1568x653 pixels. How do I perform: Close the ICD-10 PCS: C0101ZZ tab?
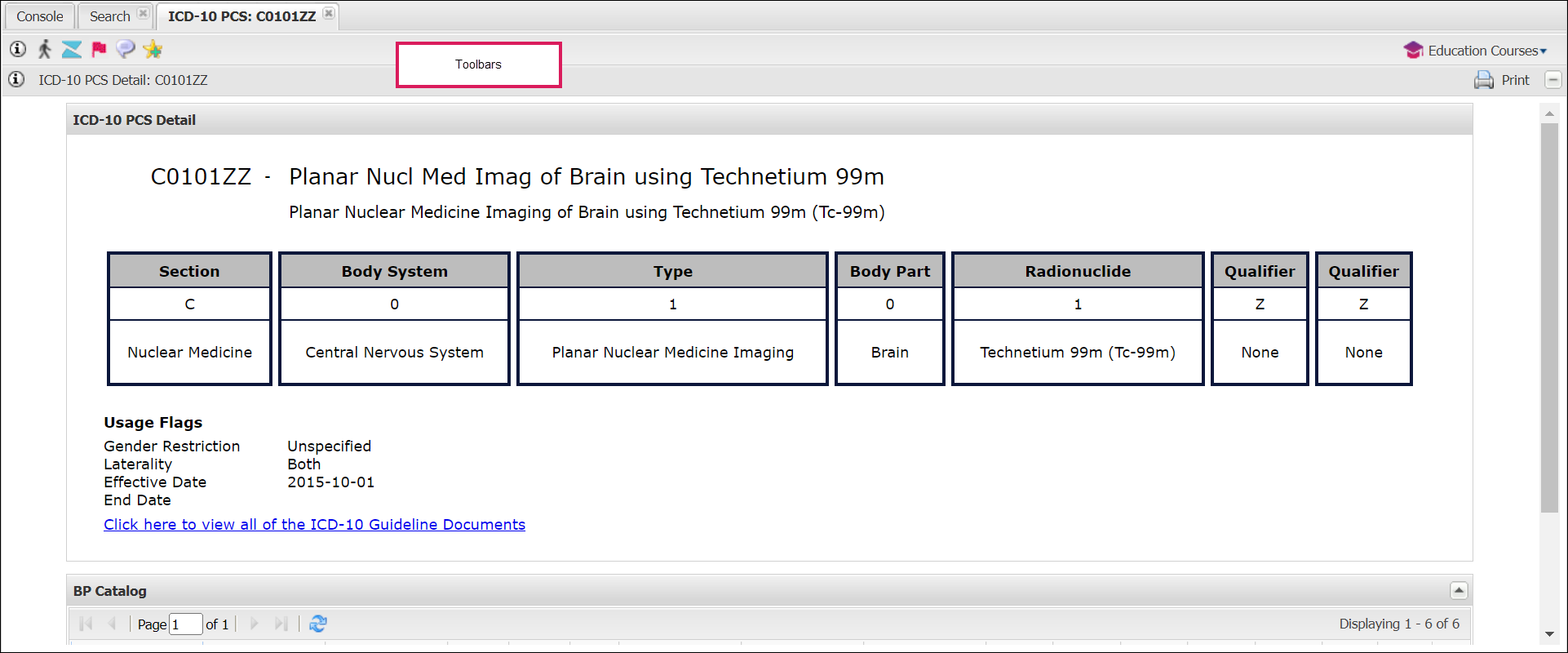(329, 14)
